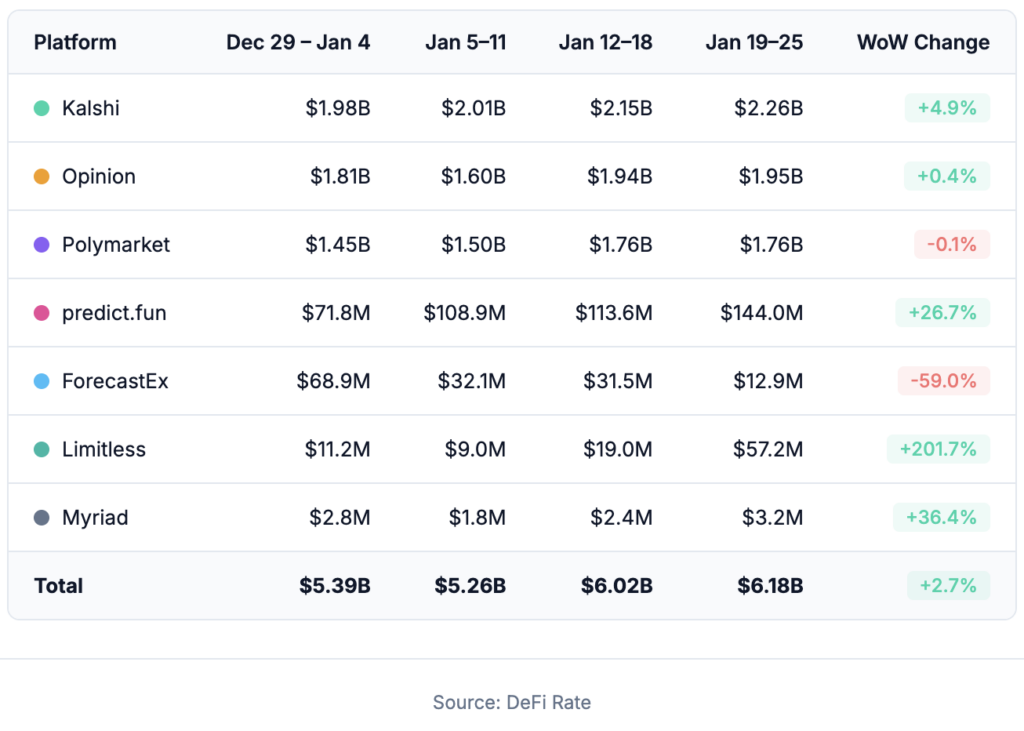Viewport: 1024px width, 731px height.
Task: Click the Total $6.18B cell
Action: click(770, 586)
